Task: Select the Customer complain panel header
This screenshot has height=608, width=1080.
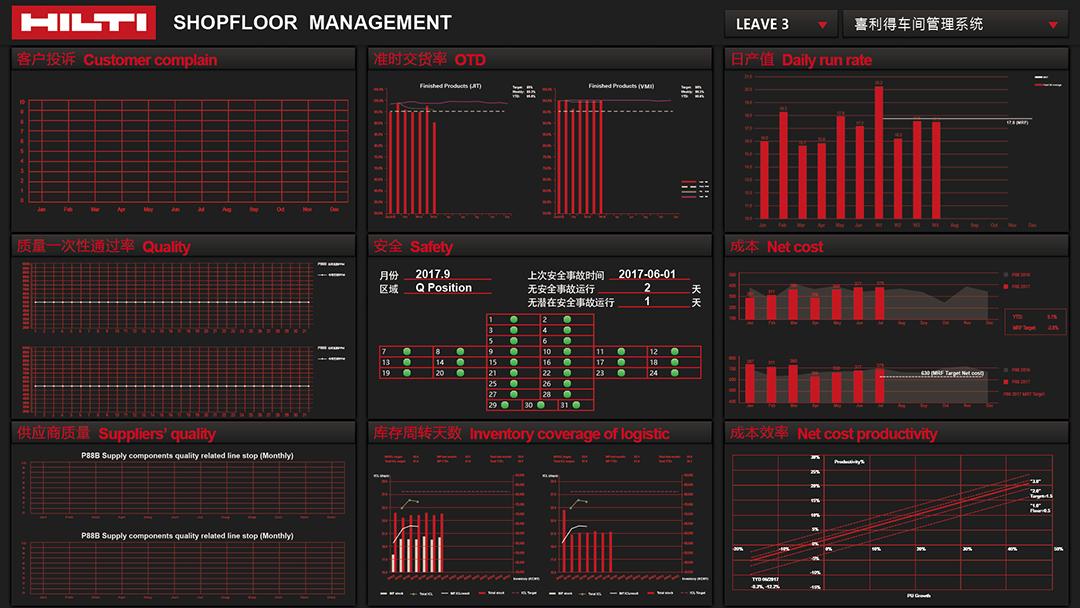Action: (183, 59)
